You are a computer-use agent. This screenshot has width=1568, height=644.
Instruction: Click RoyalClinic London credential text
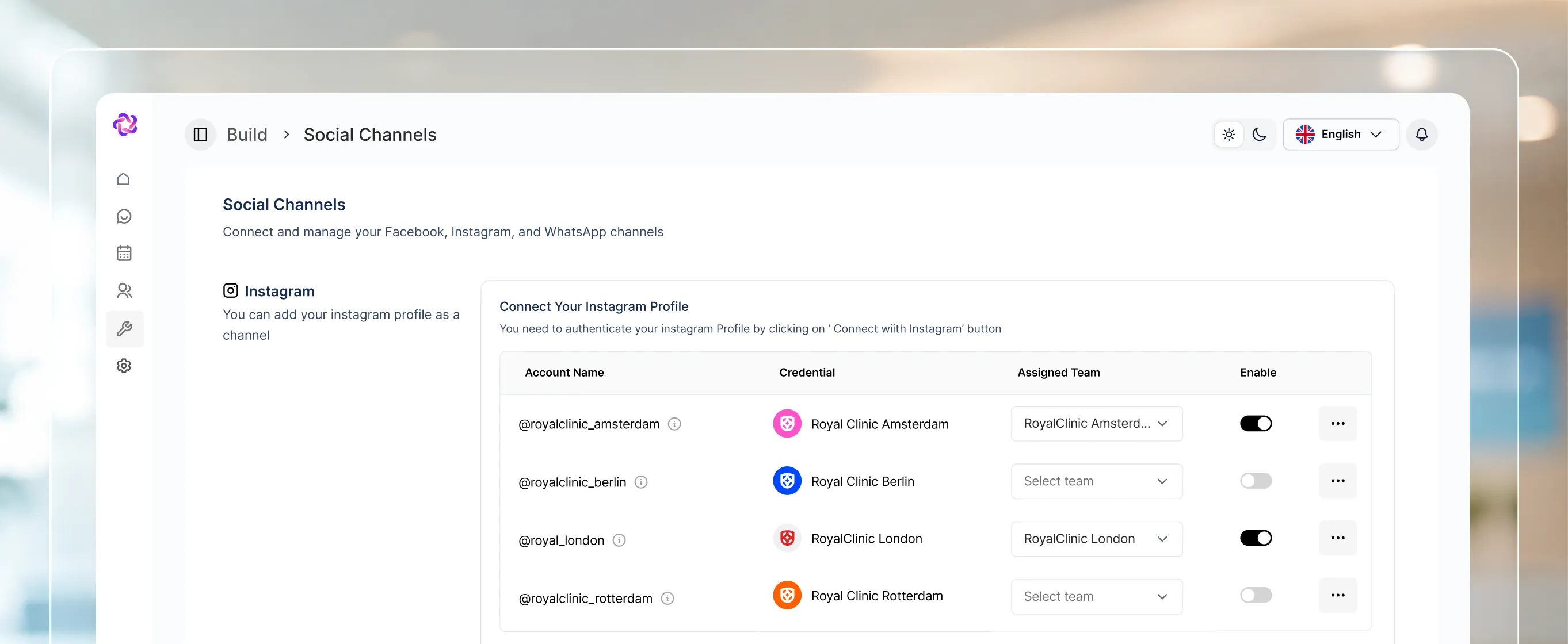[866, 538]
